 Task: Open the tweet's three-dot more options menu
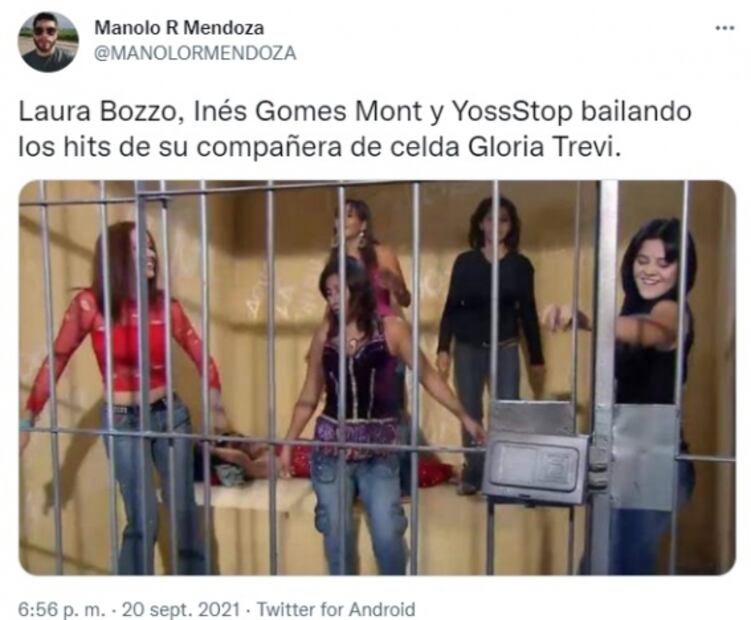[724, 28]
